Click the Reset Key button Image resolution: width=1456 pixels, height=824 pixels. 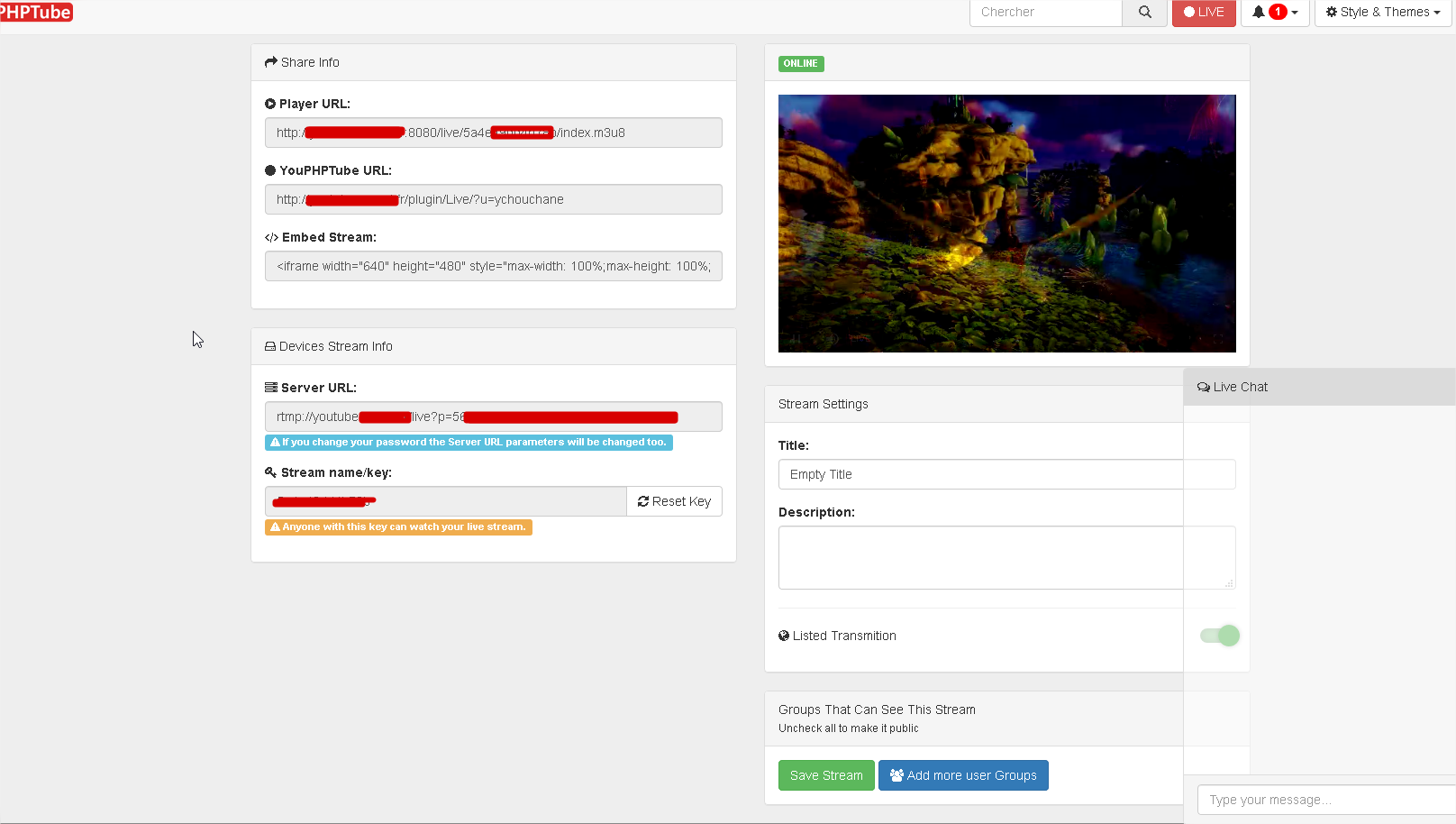pyautogui.click(x=674, y=501)
